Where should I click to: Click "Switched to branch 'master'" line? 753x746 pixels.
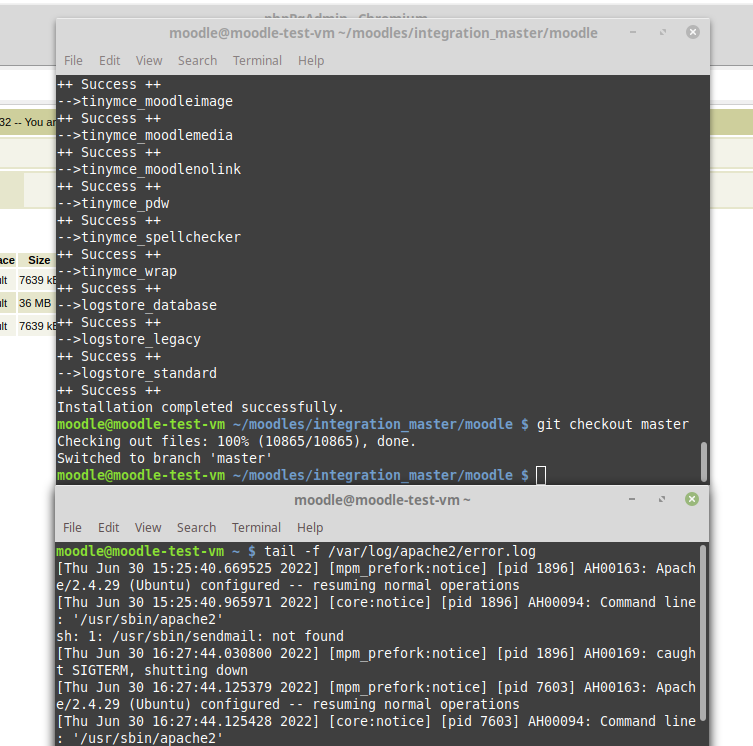(x=164, y=458)
